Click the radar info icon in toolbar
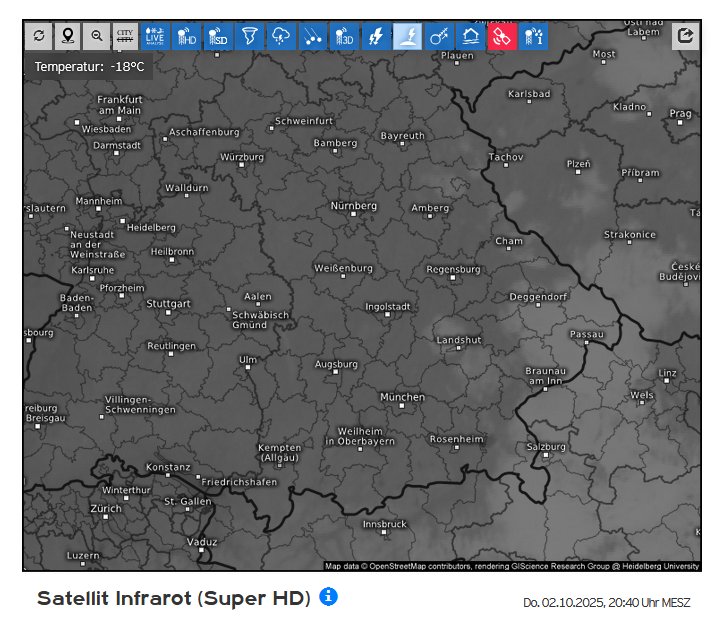 click(x=534, y=36)
